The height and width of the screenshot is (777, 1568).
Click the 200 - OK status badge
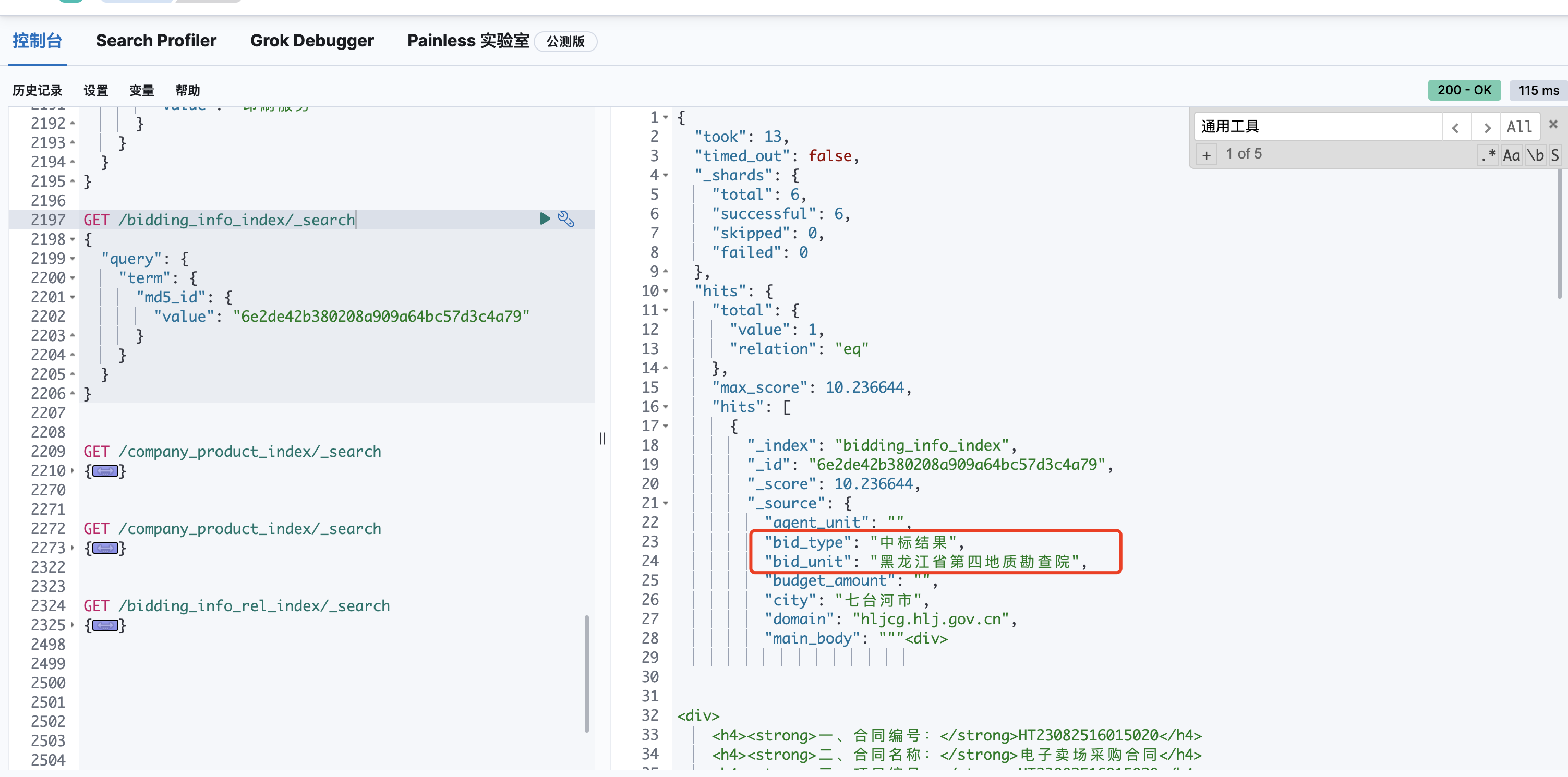pyautogui.click(x=1464, y=90)
